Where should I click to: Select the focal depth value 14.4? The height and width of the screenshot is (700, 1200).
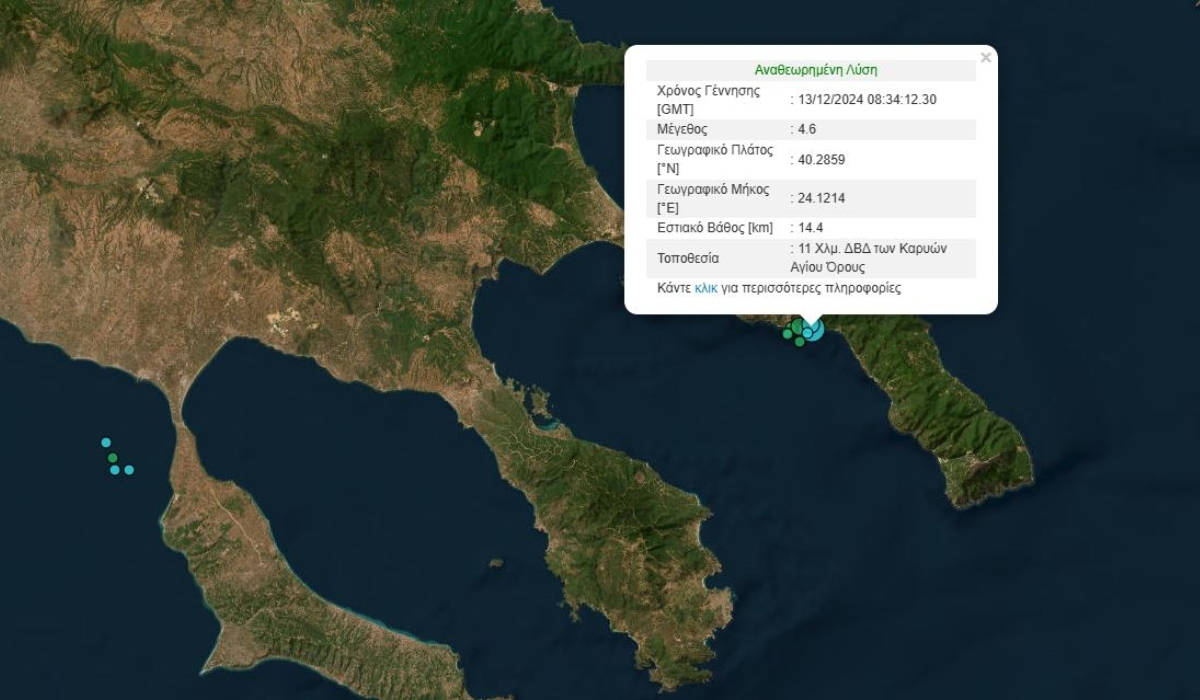pos(810,228)
